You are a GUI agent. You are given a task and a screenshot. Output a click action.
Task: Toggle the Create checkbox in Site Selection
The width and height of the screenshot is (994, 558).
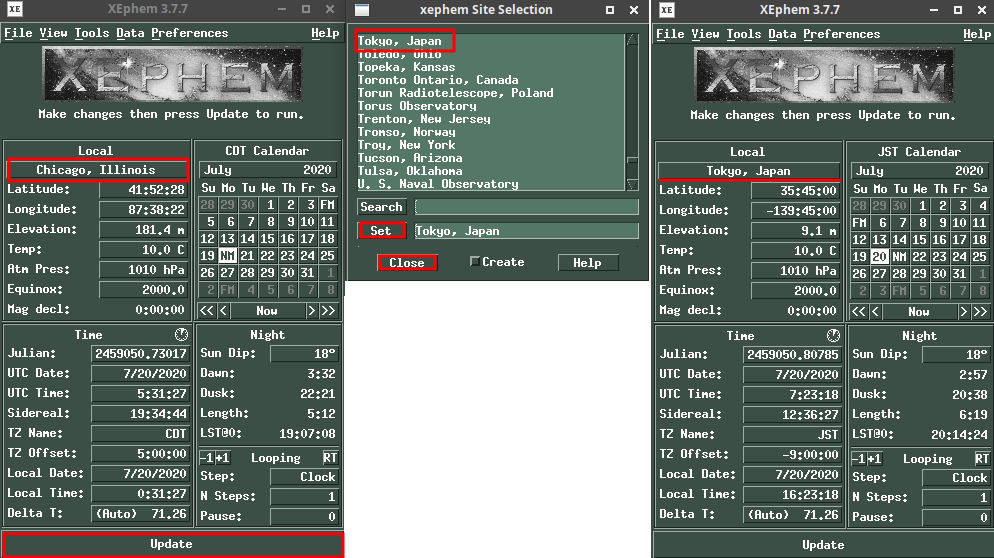tap(474, 261)
